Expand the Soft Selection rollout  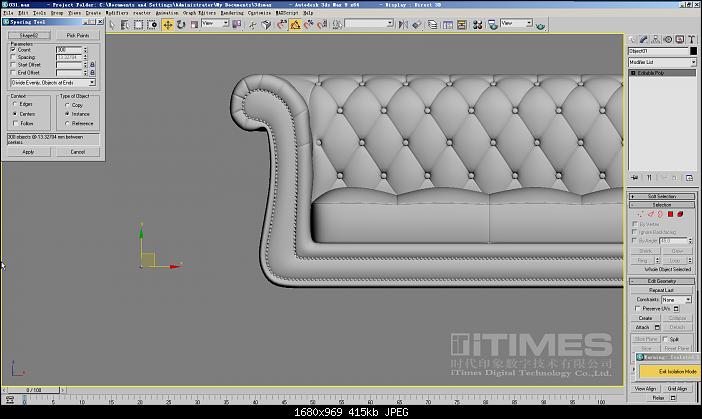click(x=662, y=197)
